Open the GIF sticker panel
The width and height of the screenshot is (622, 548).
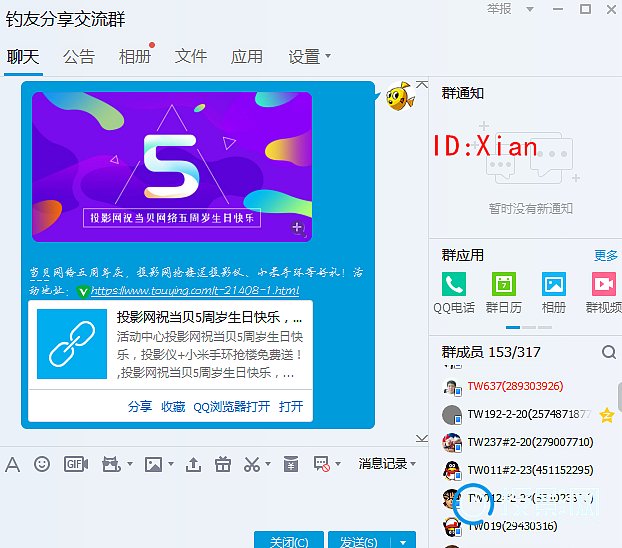pyautogui.click(x=76, y=464)
